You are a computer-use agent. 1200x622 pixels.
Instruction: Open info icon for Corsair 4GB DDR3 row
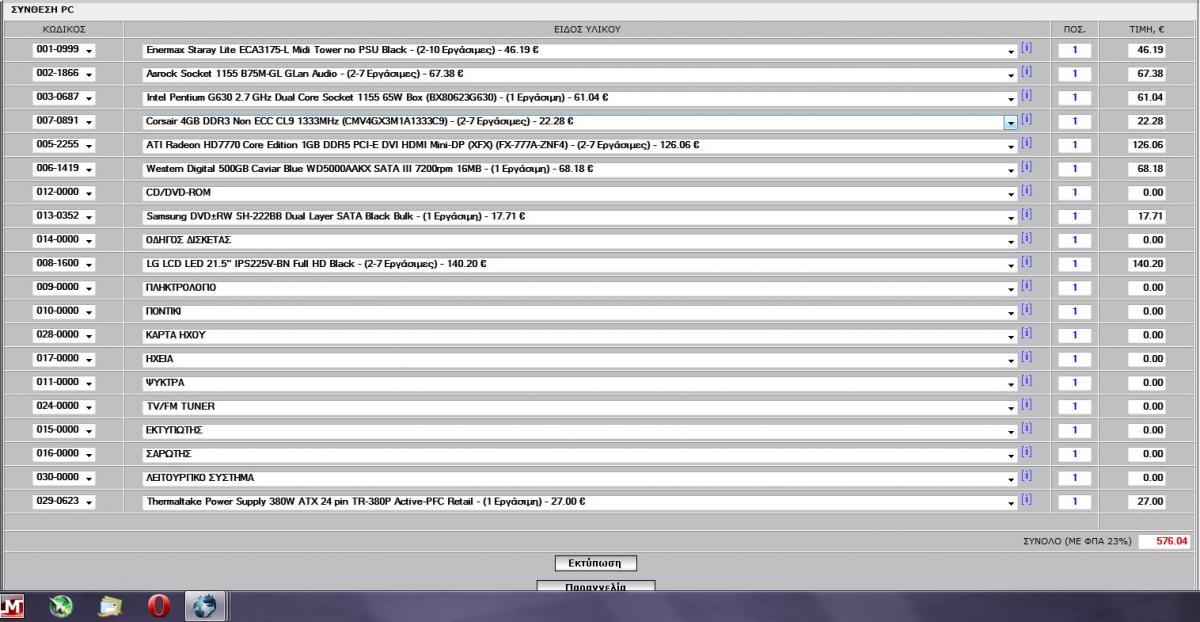click(x=1026, y=120)
